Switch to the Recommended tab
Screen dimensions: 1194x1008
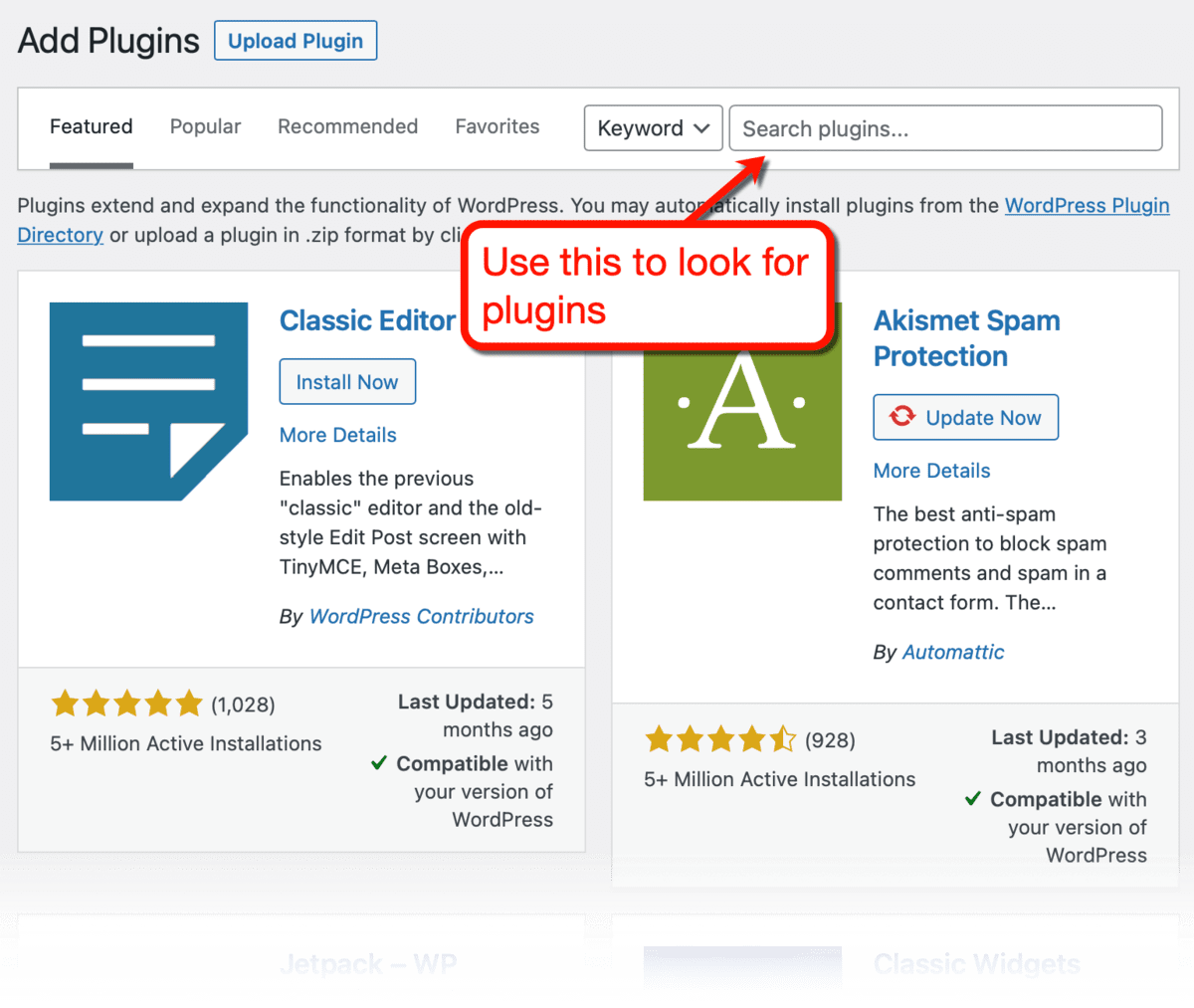(x=347, y=126)
